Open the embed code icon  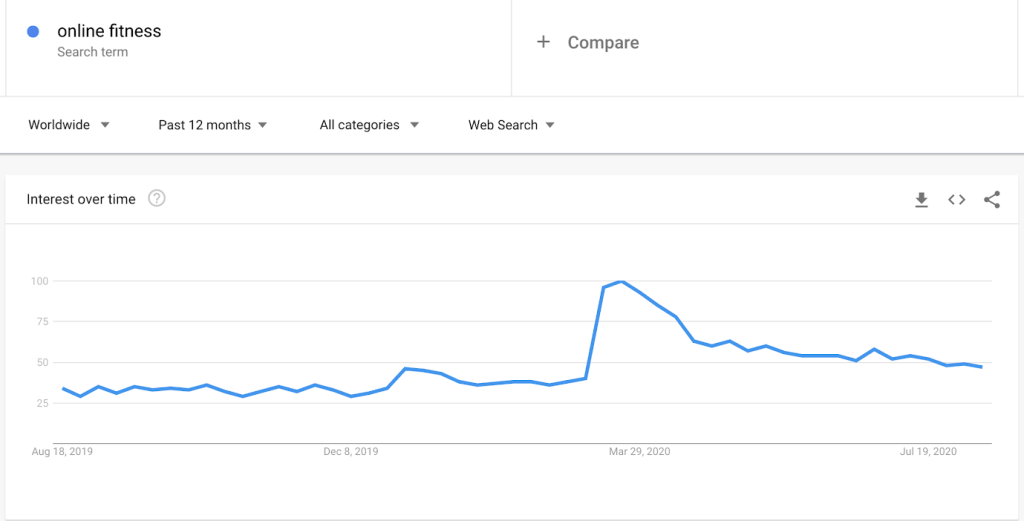click(x=957, y=200)
